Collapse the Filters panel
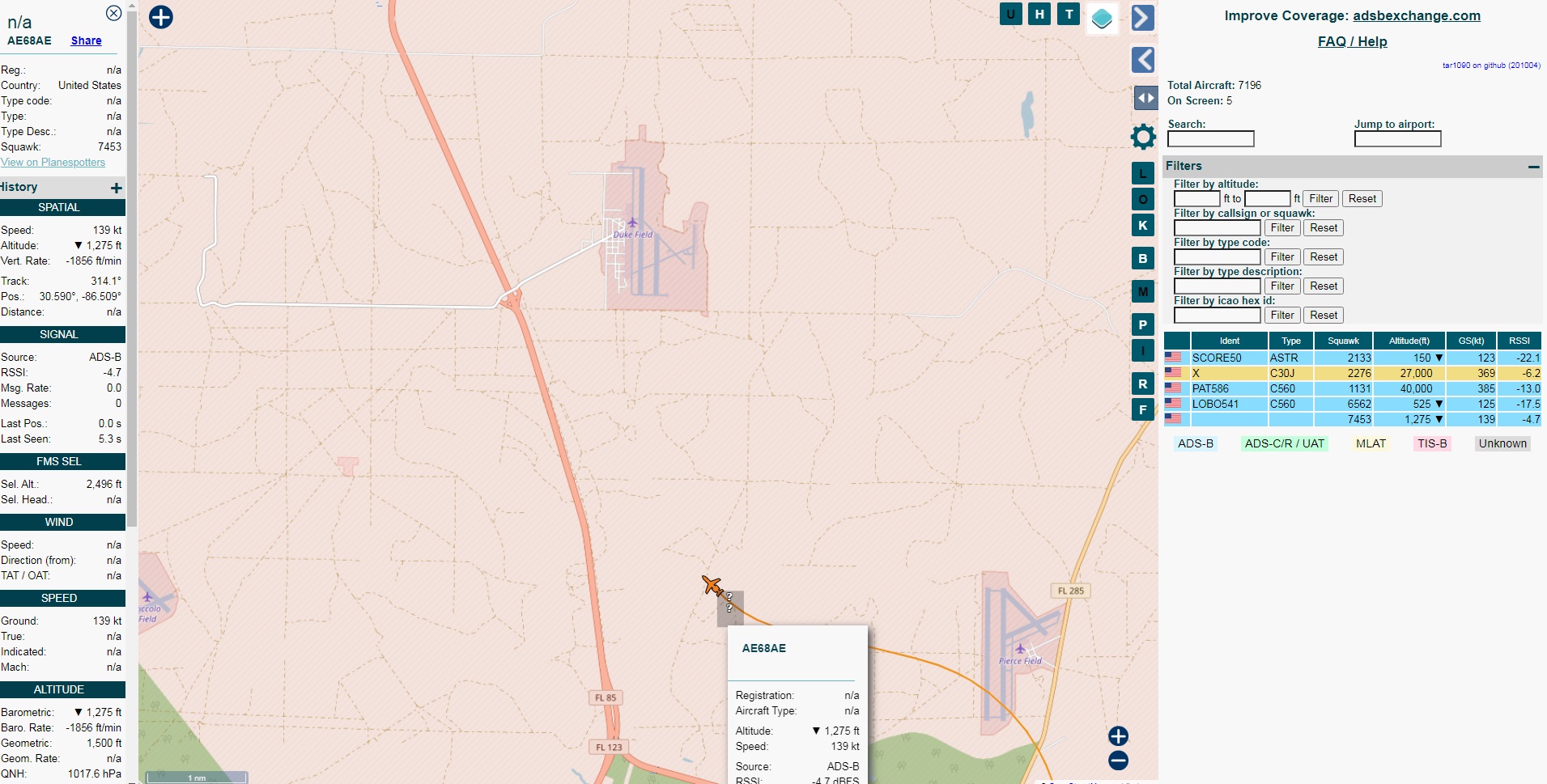The width and height of the screenshot is (1547, 784). (x=1533, y=167)
